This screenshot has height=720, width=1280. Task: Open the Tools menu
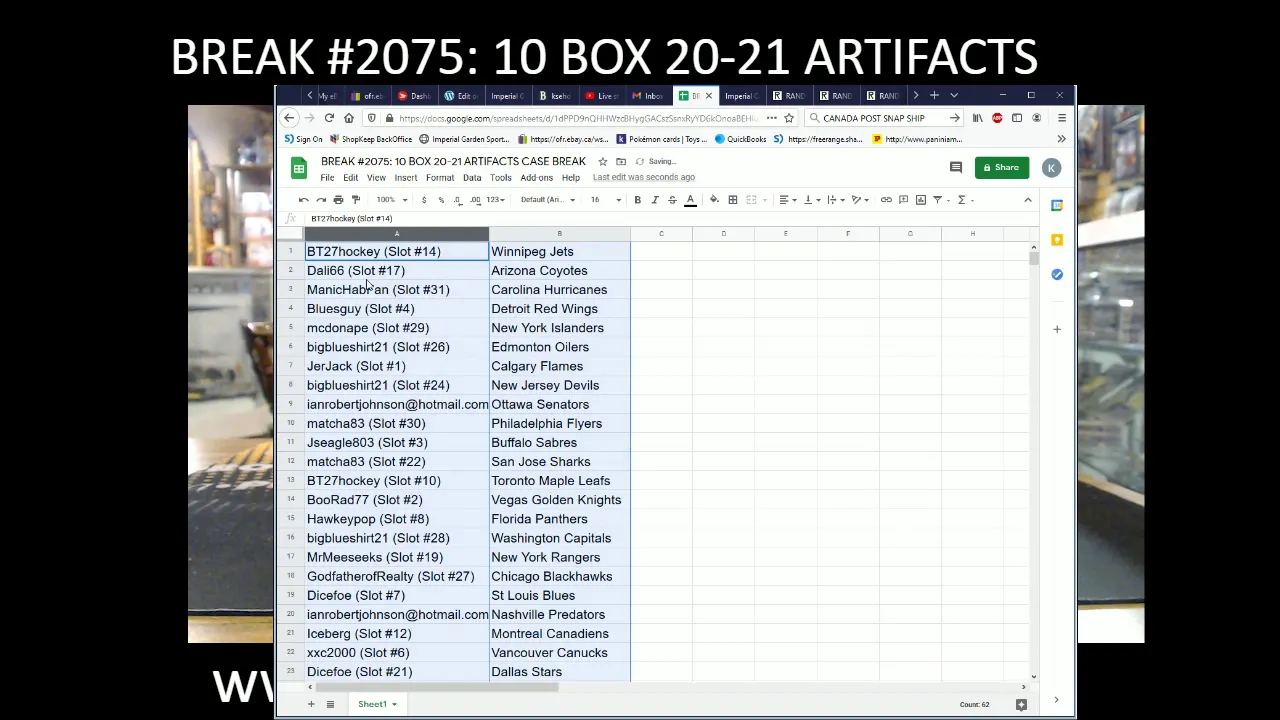[x=501, y=178]
